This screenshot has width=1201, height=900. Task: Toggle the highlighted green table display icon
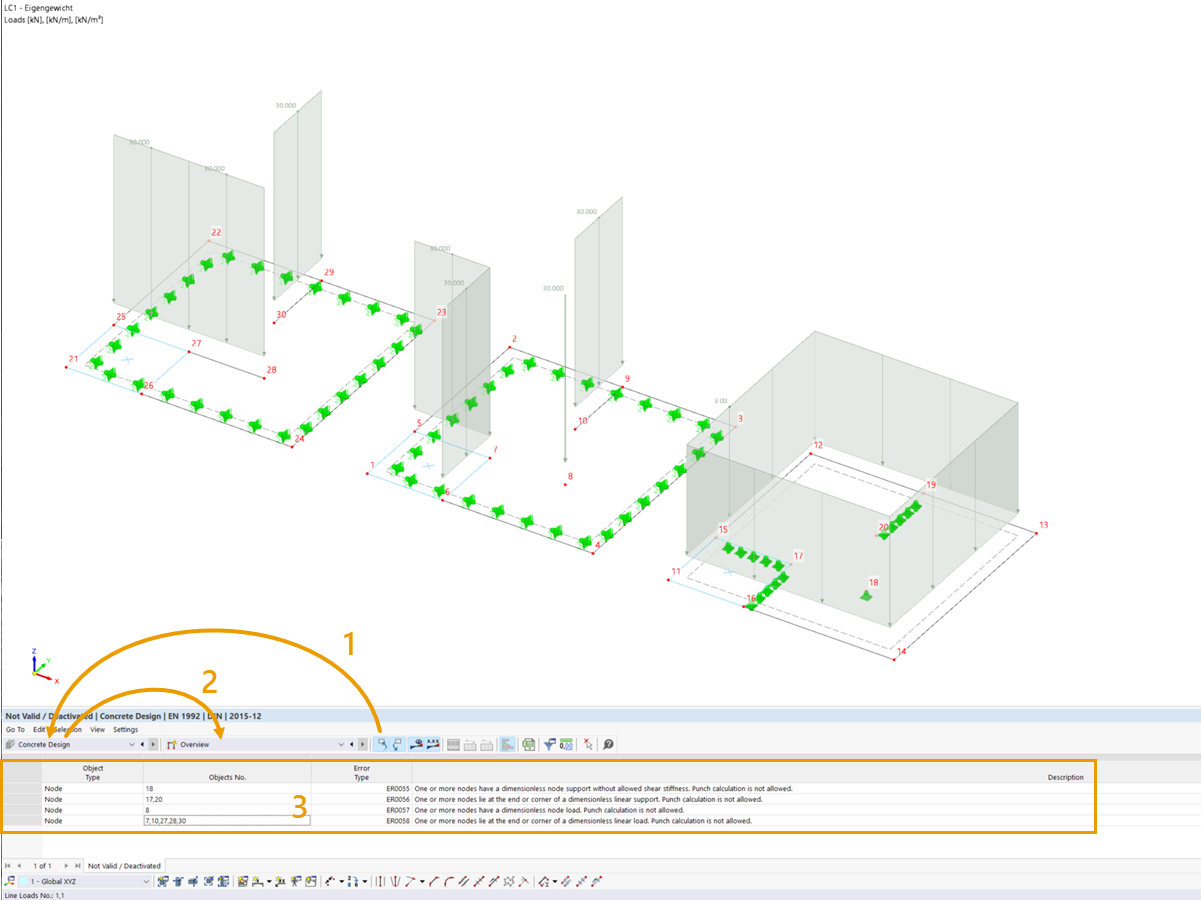click(x=506, y=744)
